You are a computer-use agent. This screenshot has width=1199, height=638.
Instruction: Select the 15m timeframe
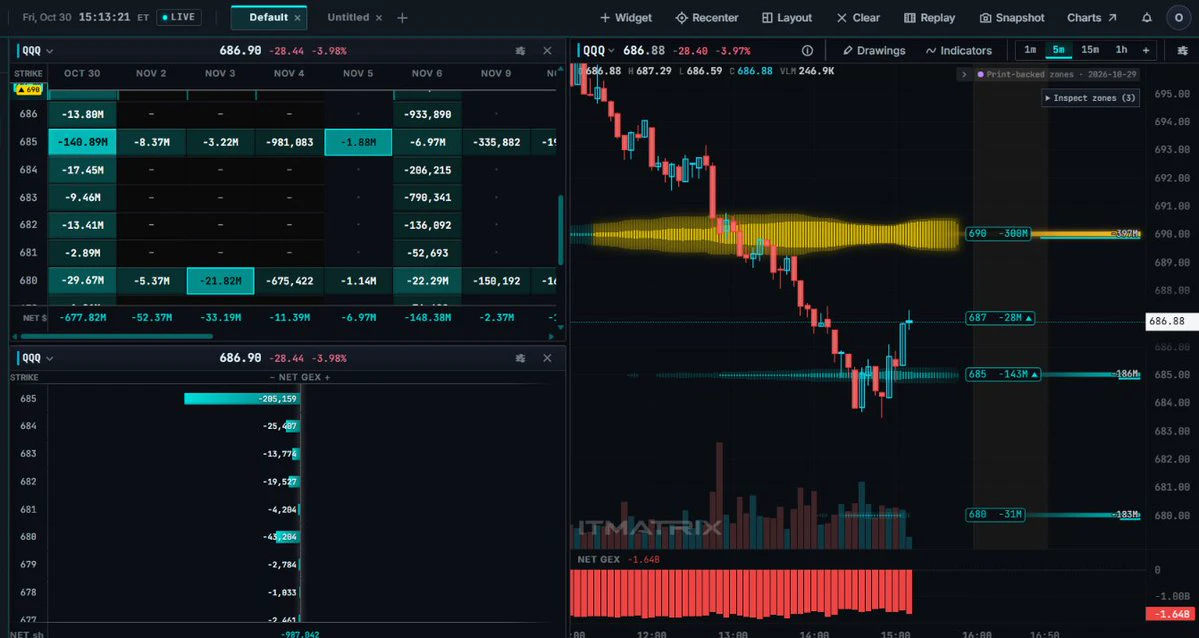[1090, 50]
